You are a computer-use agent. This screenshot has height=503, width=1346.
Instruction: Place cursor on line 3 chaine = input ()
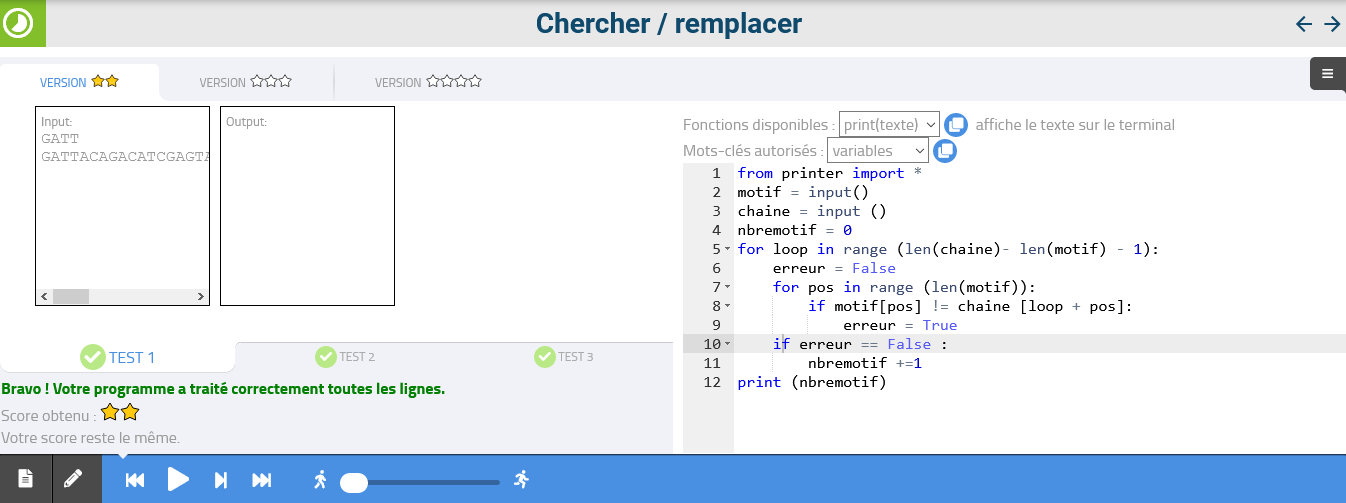tap(812, 212)
